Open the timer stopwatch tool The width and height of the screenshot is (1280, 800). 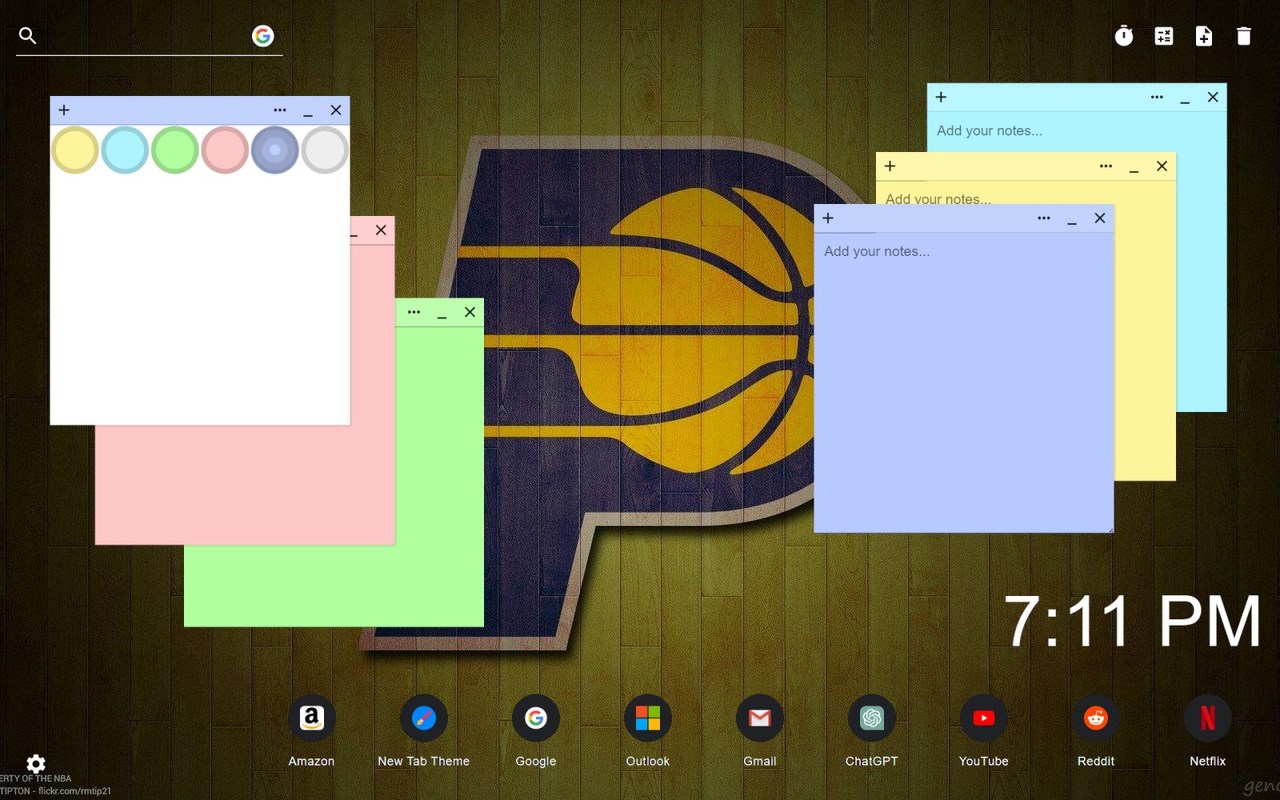click(1124, 36)
